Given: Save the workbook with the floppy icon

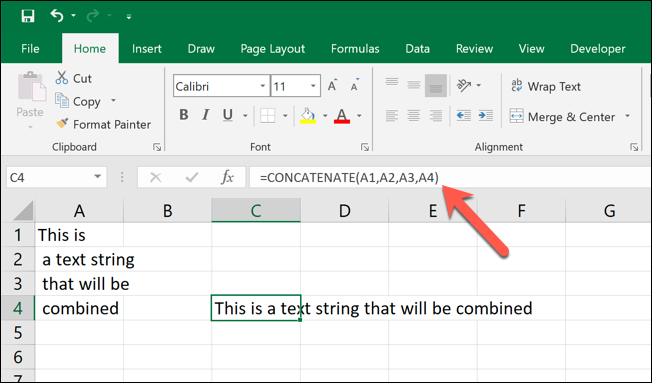Looking at the screenshot, I should [x=28, y=16].
